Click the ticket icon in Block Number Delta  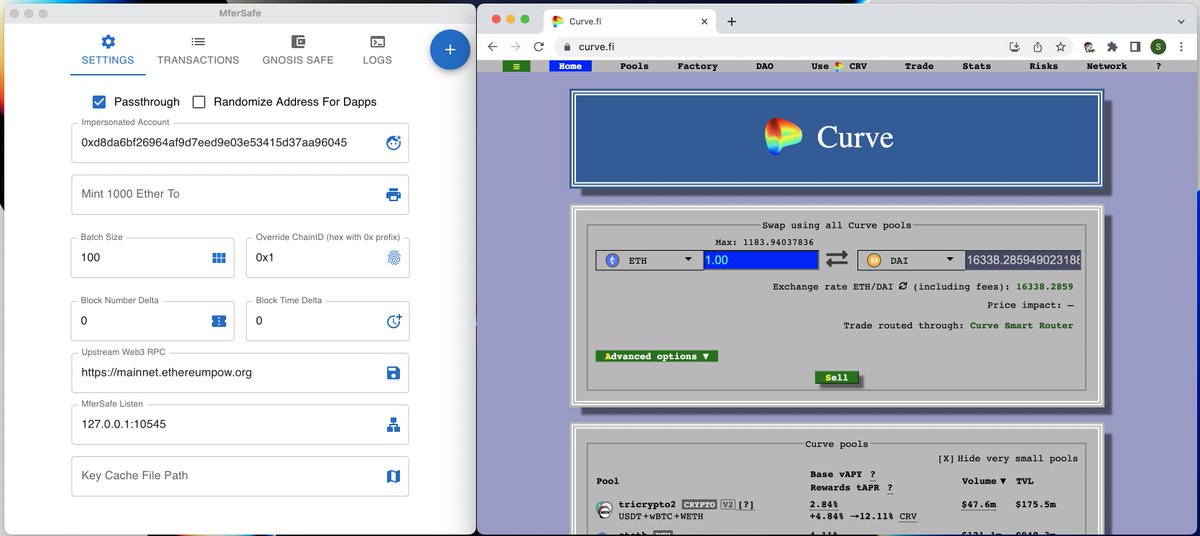click(x=219, y=321)
